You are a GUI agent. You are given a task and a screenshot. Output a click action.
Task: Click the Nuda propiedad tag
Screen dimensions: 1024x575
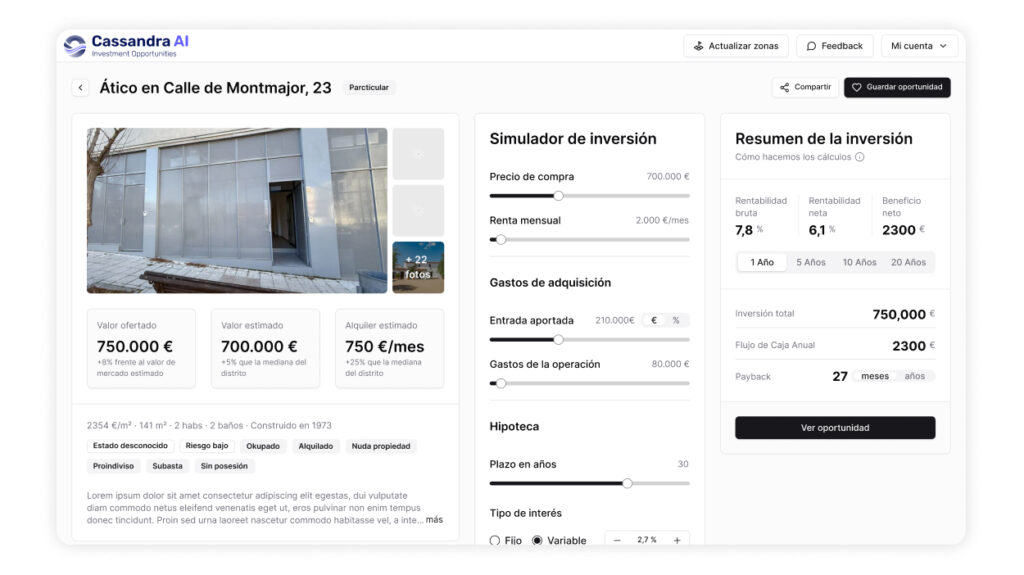click(x=381, y=446)
